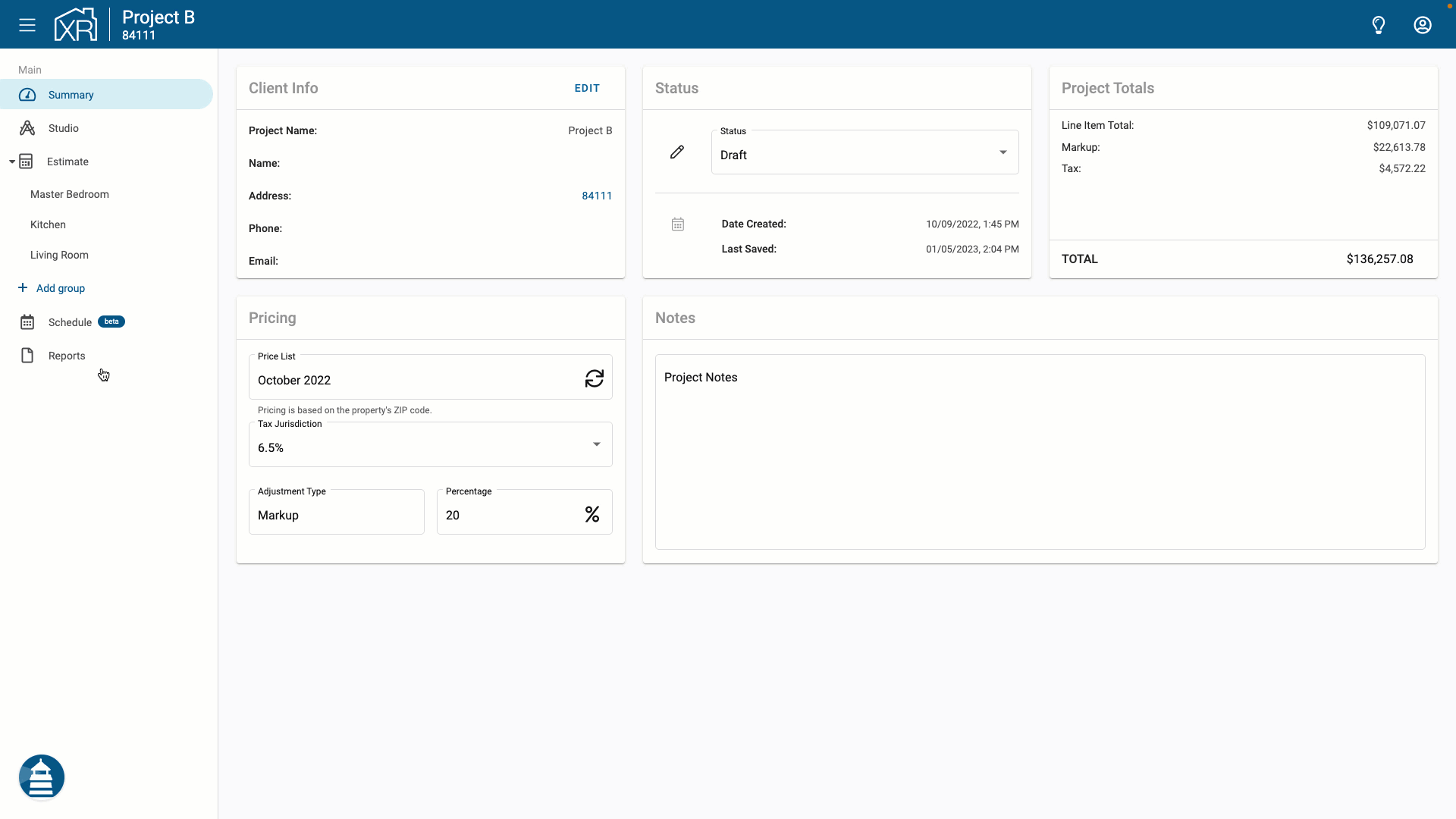Image resolution: width=1456 pixels, height=819 pixels.
Task: Click the pencil edit icon in Status
Action: 677,152
